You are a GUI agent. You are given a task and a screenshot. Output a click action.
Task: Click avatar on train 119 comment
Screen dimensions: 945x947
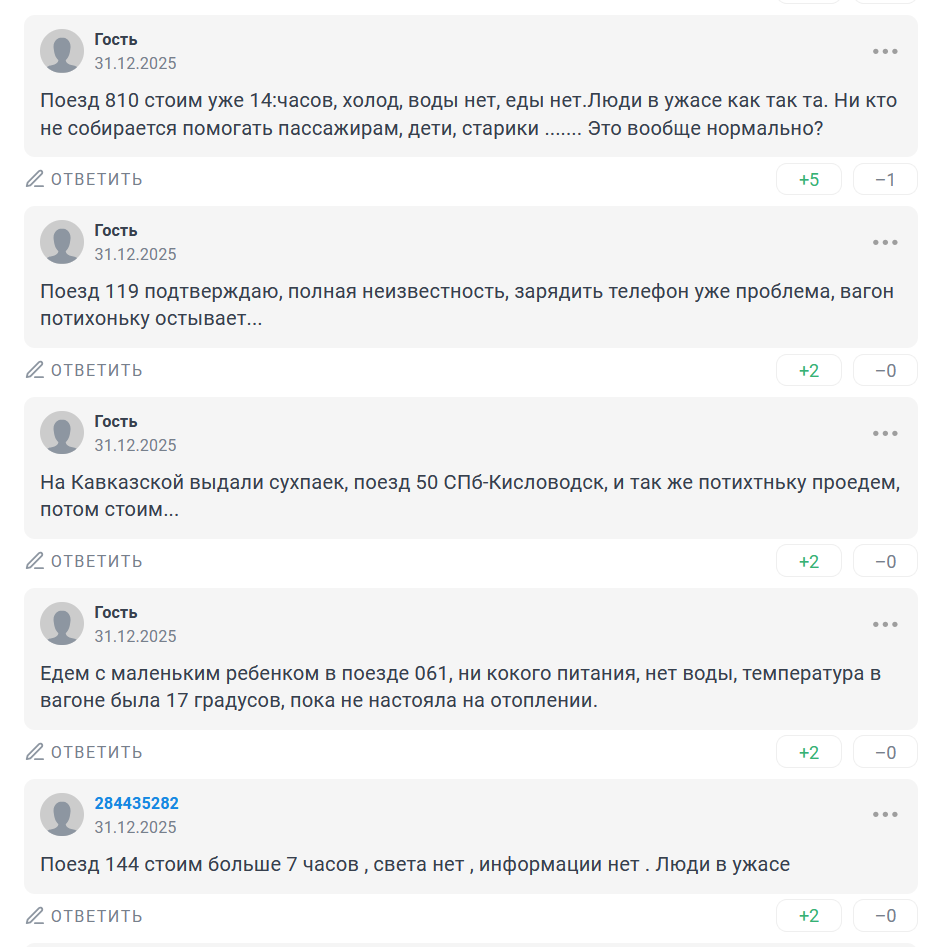62,242
